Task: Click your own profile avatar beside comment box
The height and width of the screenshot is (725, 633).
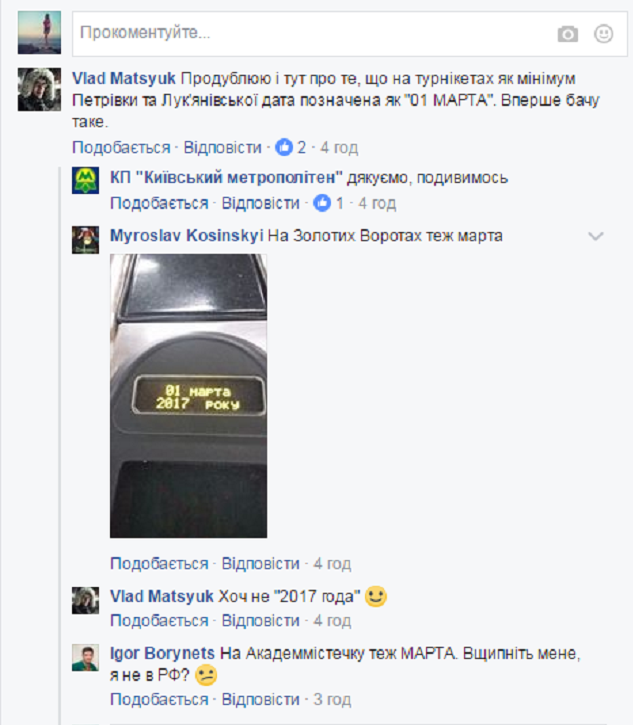Action: point(39,32)
